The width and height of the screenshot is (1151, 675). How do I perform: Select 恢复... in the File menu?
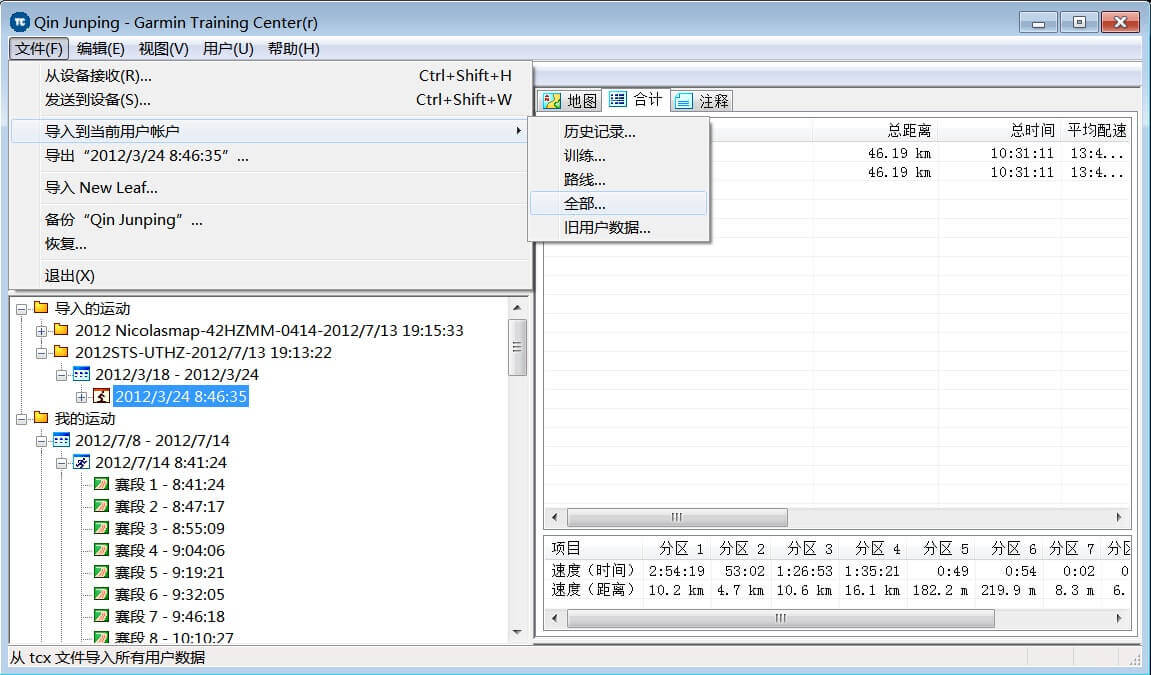[x=270, y=244]
